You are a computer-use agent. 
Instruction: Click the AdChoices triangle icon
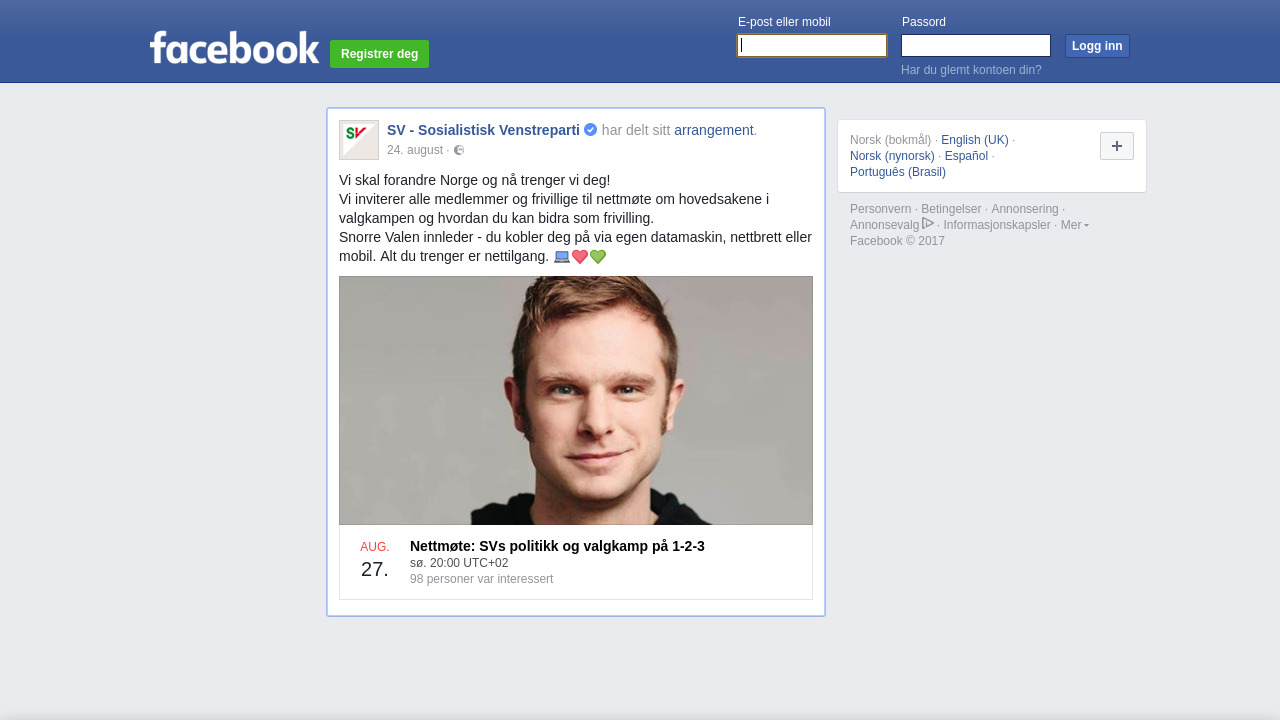[928, 224]
